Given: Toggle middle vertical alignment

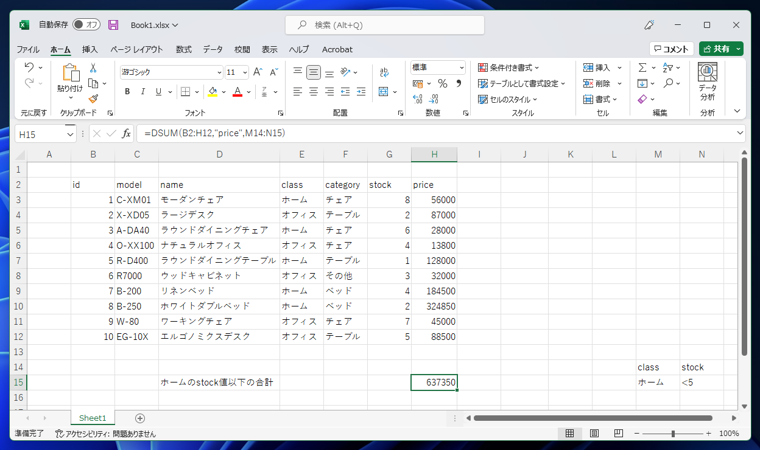Looking at the screenshot, I should [x=314, y=72].
